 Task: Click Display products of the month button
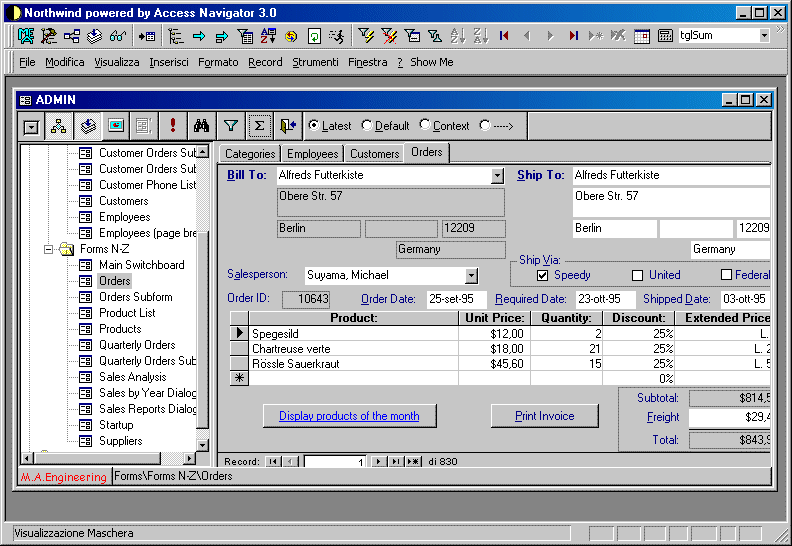click(349, 416)
